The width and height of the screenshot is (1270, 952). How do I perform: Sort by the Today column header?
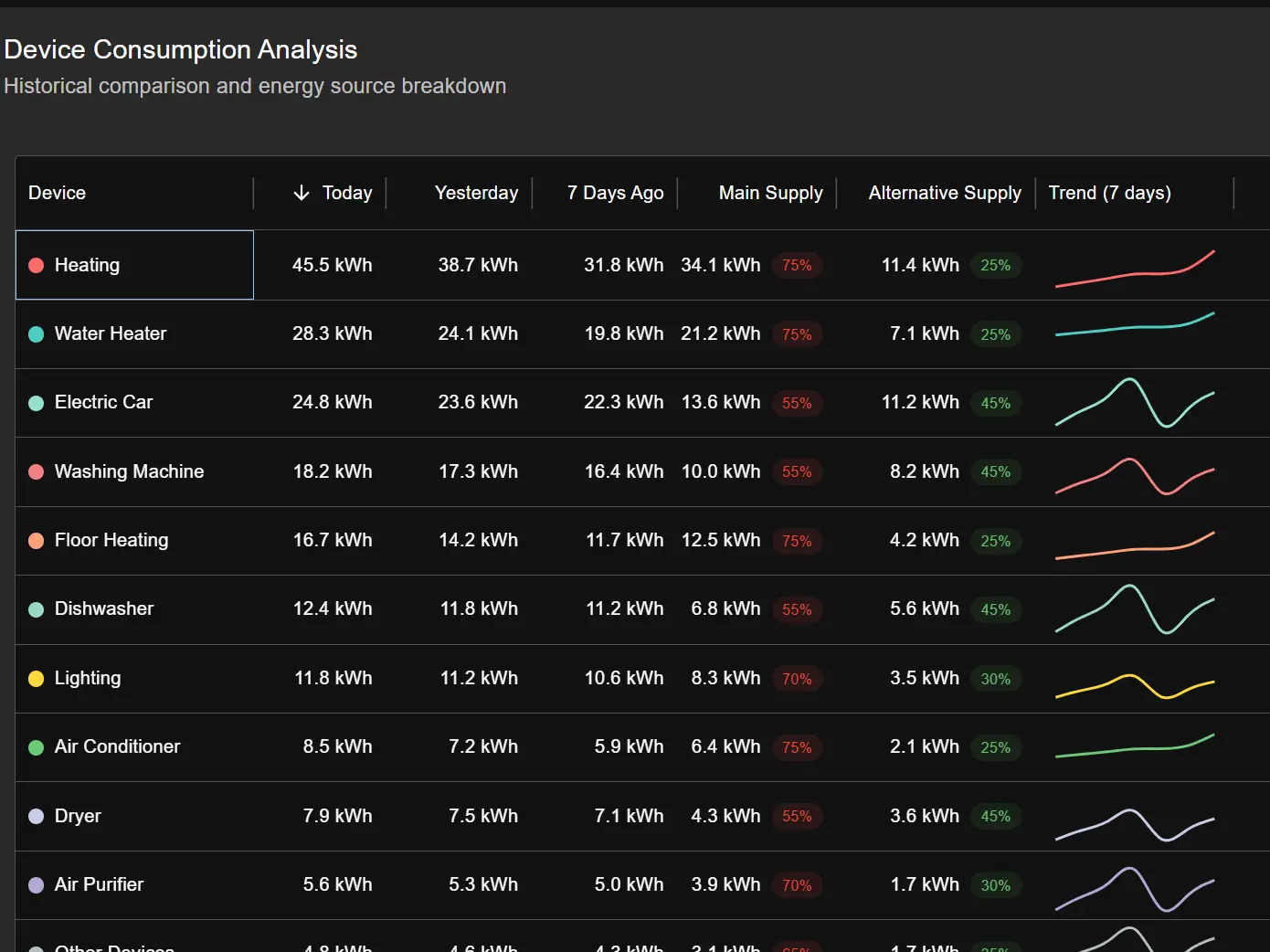(x=346, y=193)
